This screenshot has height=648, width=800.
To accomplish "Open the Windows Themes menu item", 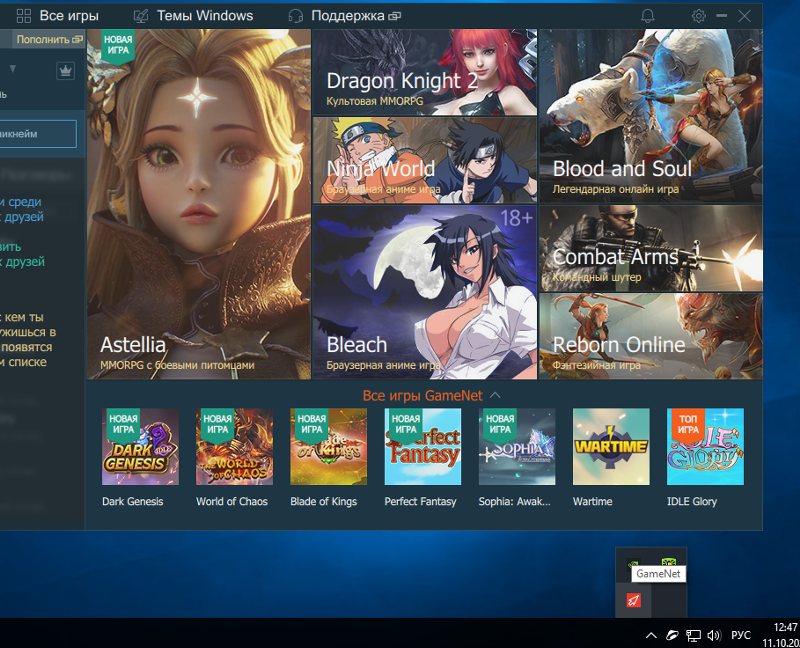I will [x=193, y=16].
